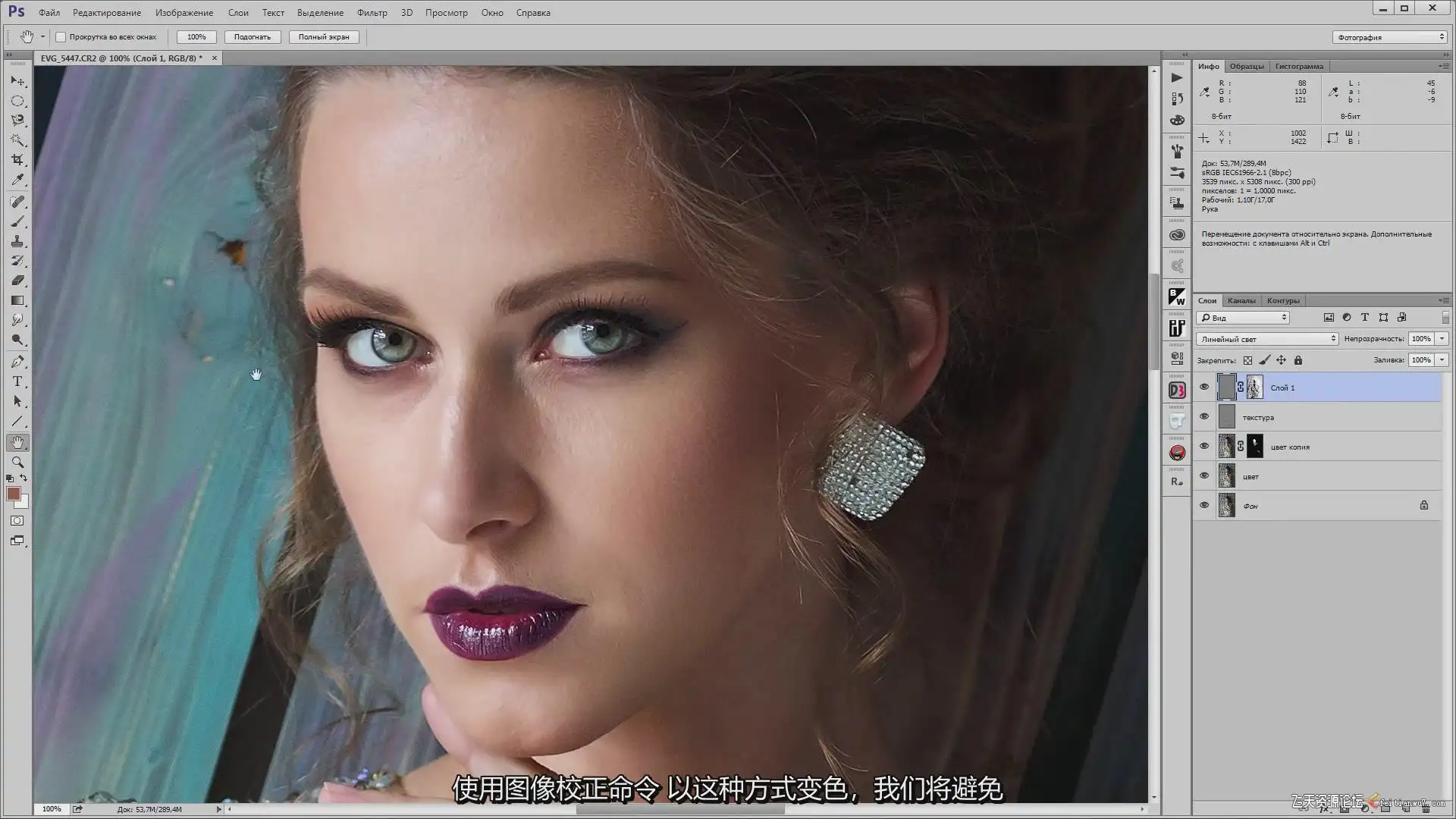
Task: Open the Фильтр menu
Action: [372, 13]
